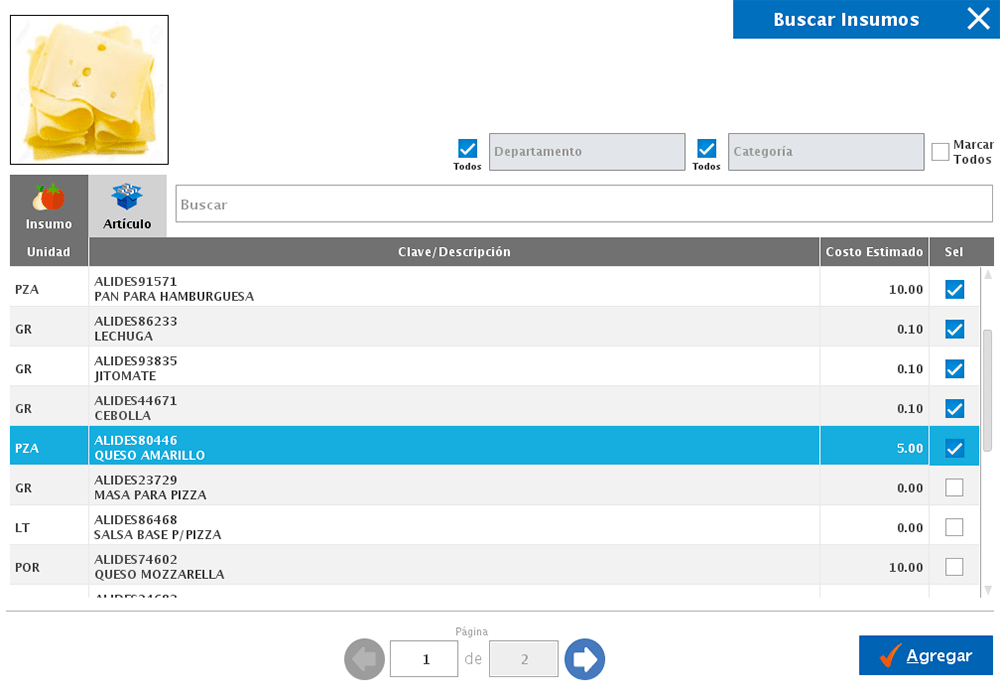Uncheck the Todos checkbox for Categoría
The height and width of the screenshot is (691, 1000).
pos(706,149)
